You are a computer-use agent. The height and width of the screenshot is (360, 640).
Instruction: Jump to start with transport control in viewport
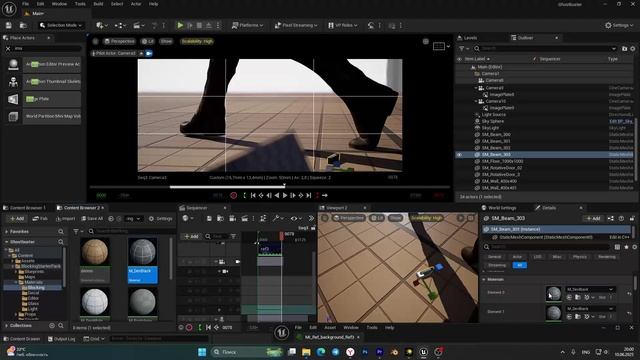coord(253,196)
